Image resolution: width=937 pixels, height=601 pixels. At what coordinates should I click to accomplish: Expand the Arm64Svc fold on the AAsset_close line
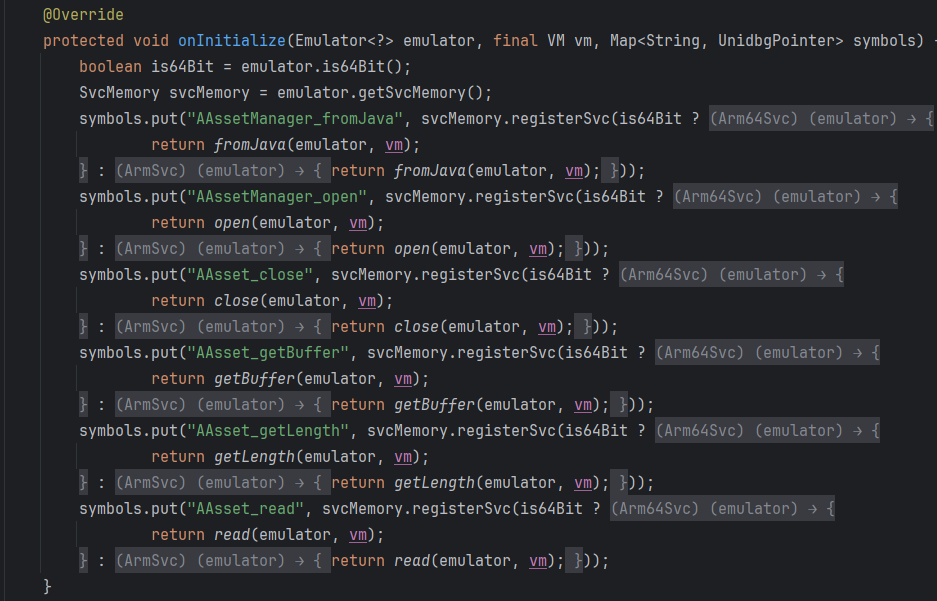[731, 275]
